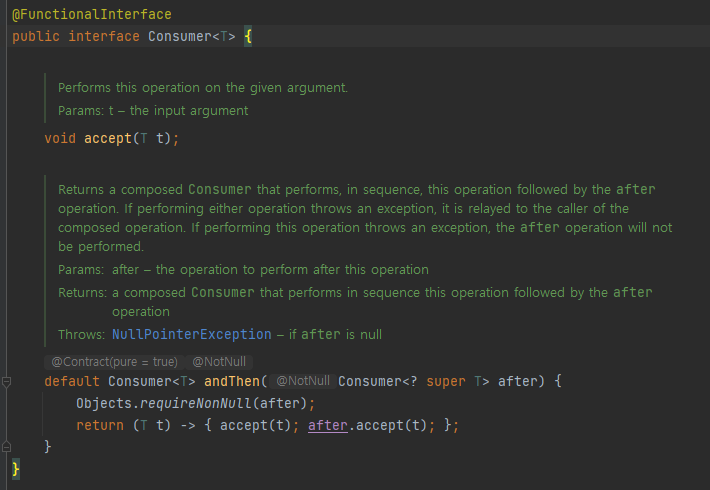This screenshot has height=490, width=710.
Task: Click the highlighted opening brace of interface
Action: 248,36
